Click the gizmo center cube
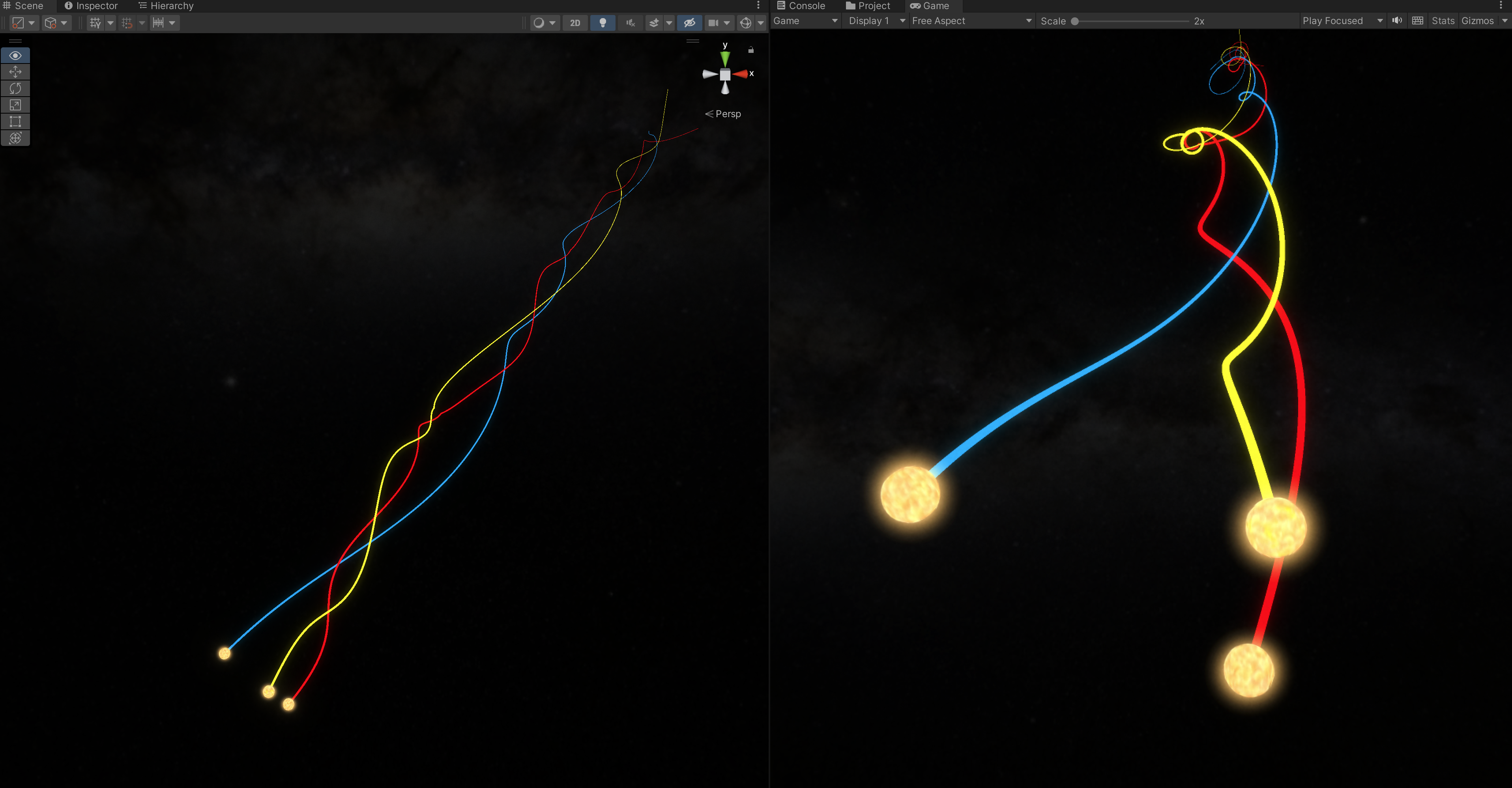The image size is (1512, 788). click(x=726, y=75)
